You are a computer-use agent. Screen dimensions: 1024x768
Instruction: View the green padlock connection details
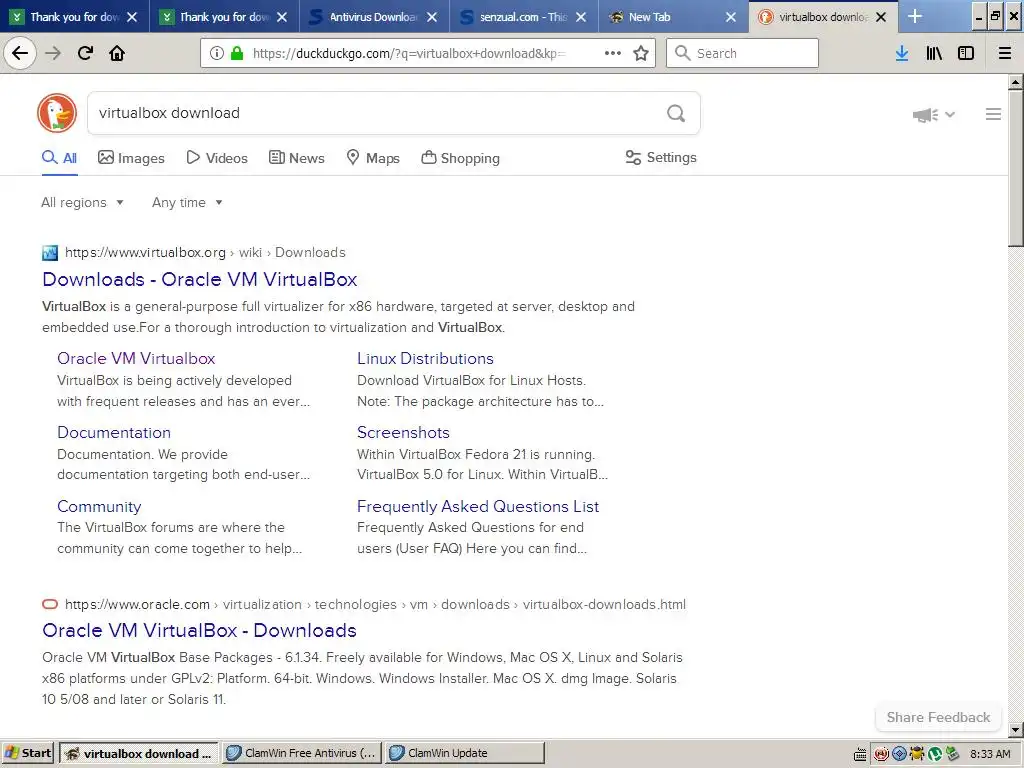point(237,53)
